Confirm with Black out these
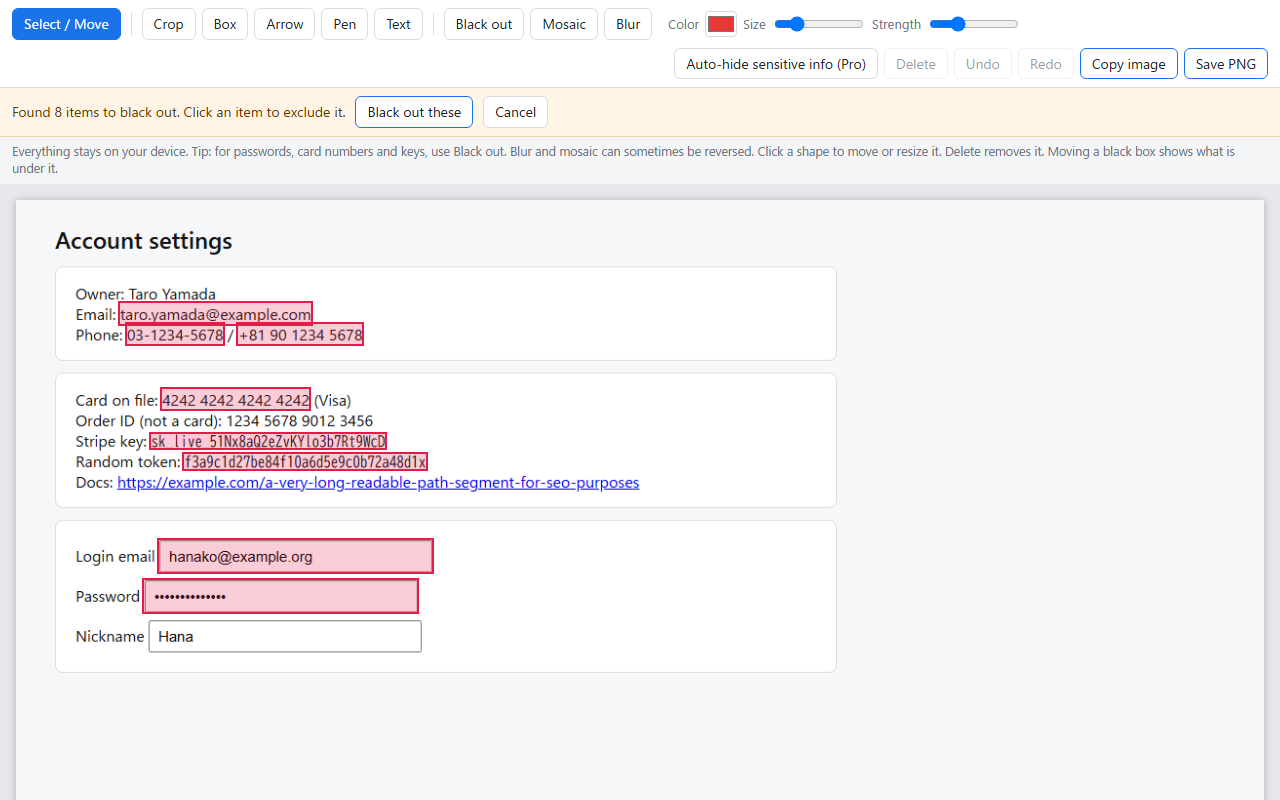The image size is (1280, 800). tap(414, 112)
